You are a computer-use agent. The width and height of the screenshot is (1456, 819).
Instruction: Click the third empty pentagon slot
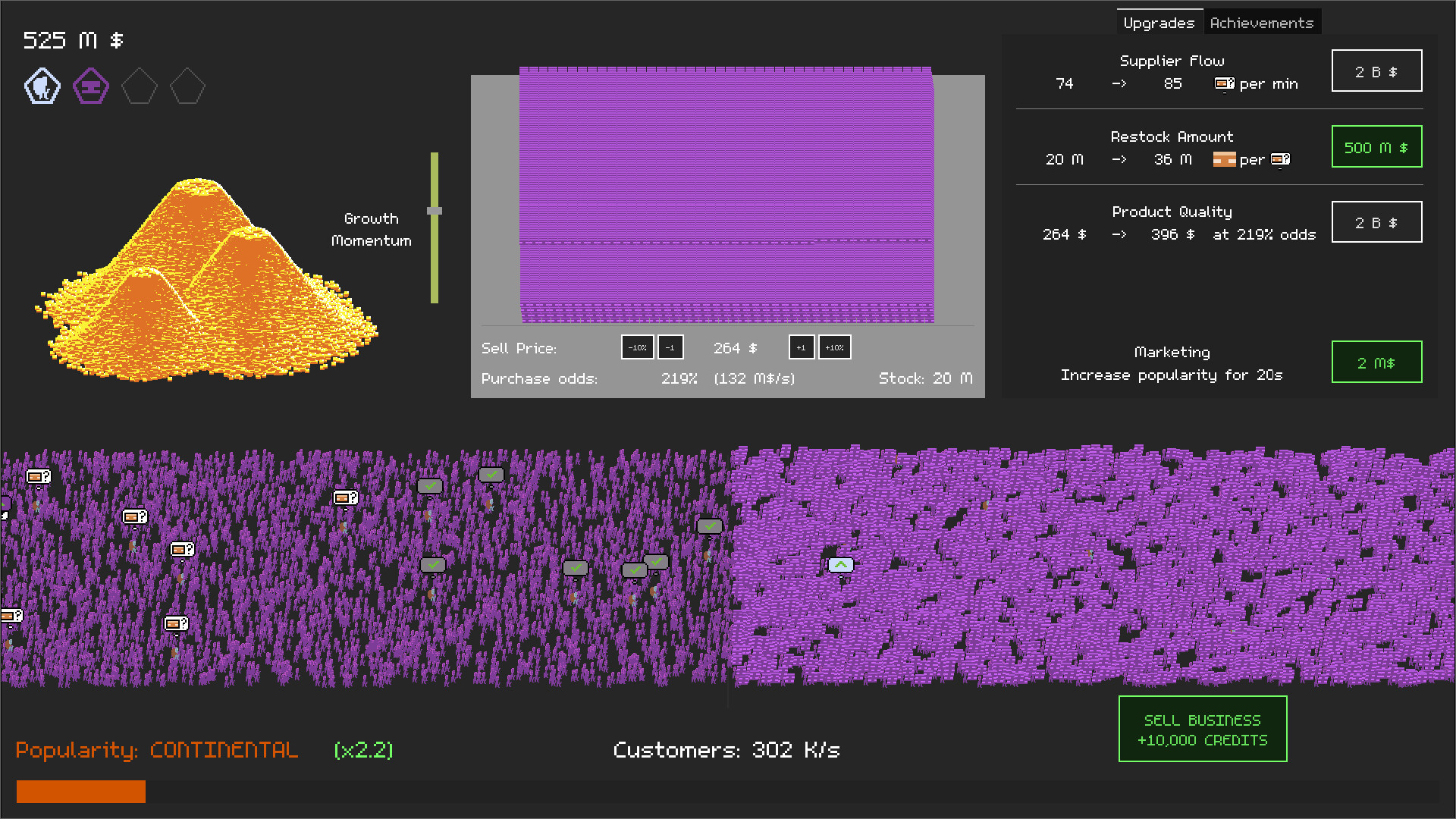(x=140, y=86)
